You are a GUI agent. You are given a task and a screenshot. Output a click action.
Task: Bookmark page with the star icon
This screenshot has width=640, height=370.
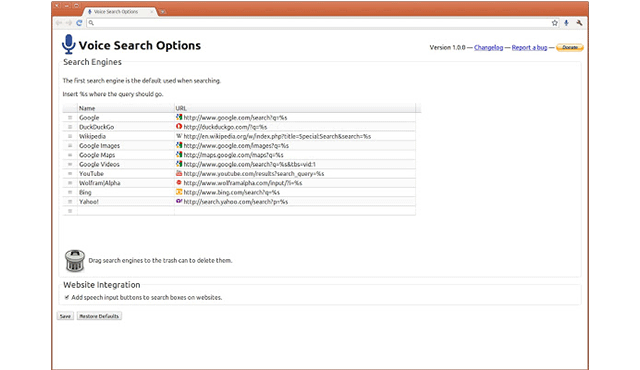click(x=554, y=23)
